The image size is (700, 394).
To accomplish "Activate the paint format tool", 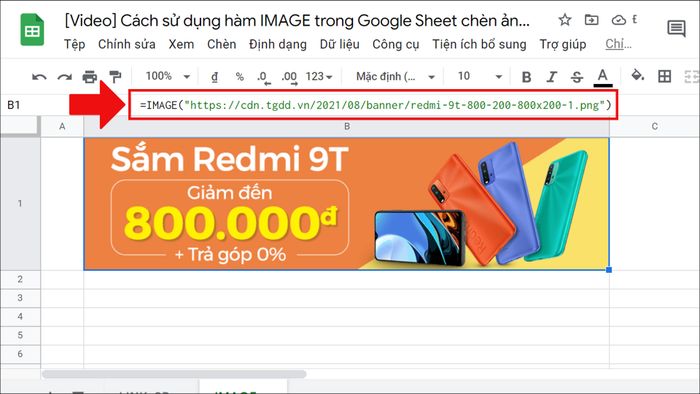I will [x=115, y=77].
